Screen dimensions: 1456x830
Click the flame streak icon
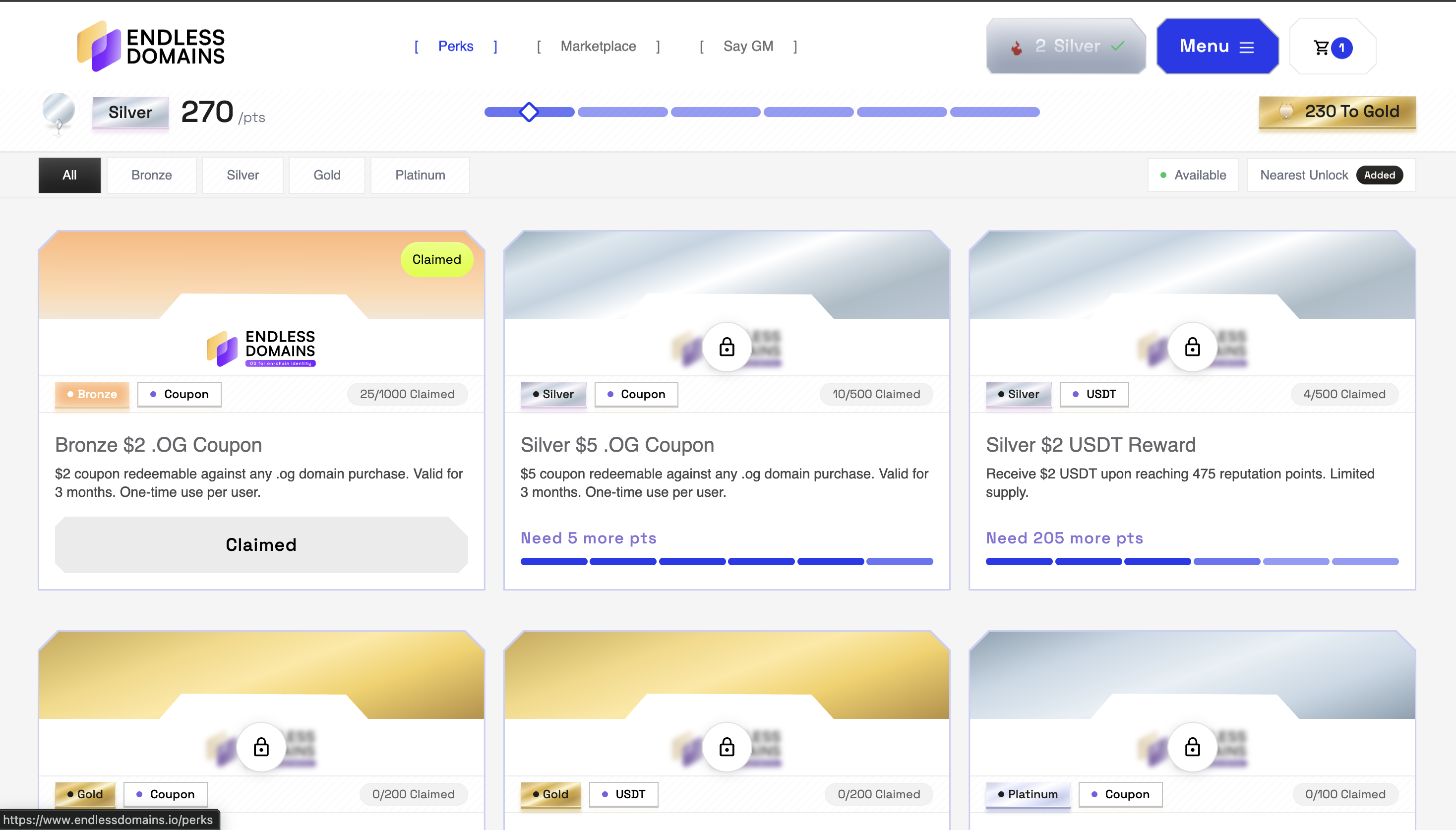(x=1016, y=49)
